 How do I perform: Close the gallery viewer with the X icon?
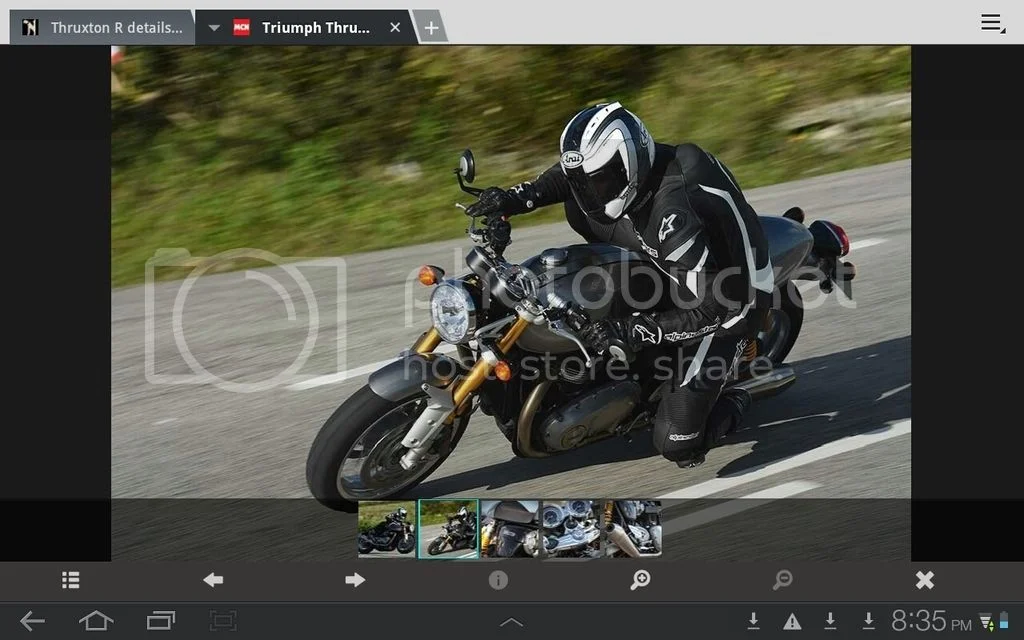(x=925, y=580)
